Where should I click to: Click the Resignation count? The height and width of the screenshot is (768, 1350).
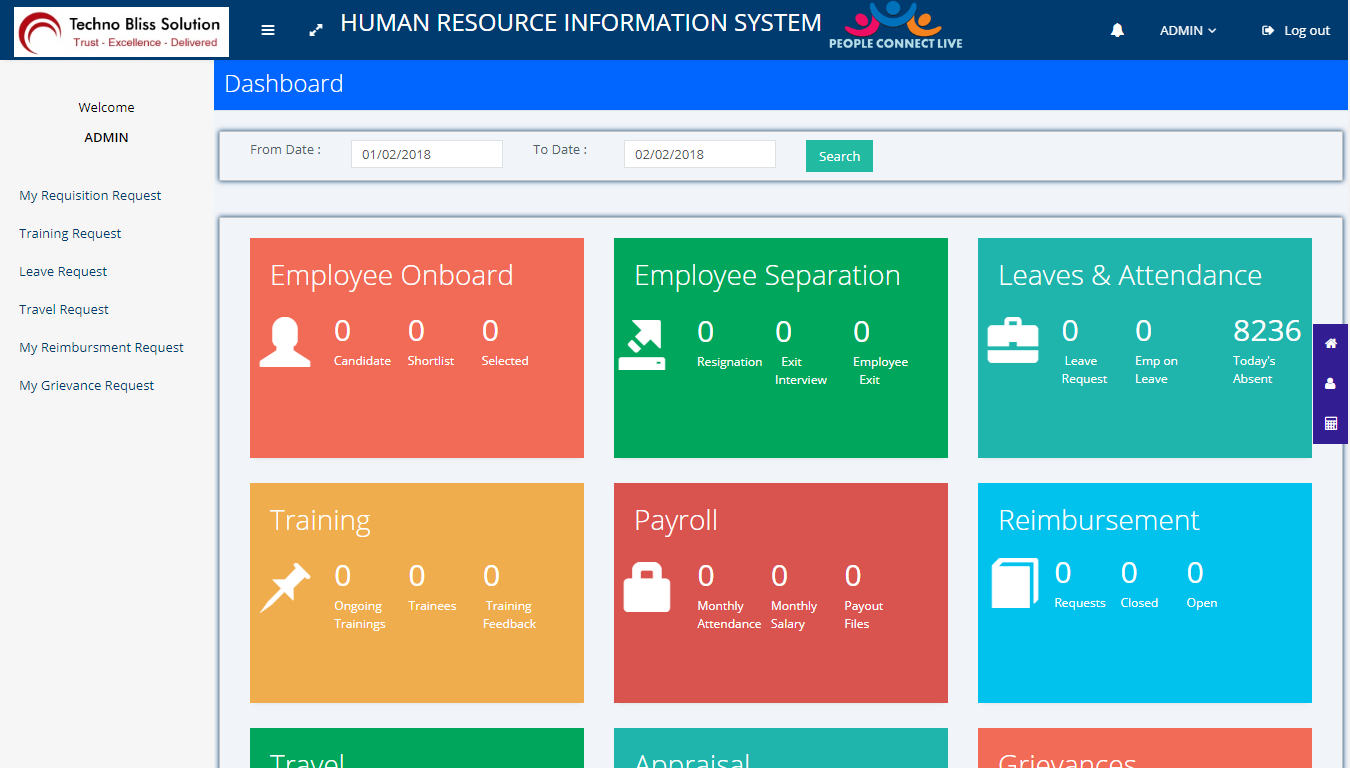(706, 332)
